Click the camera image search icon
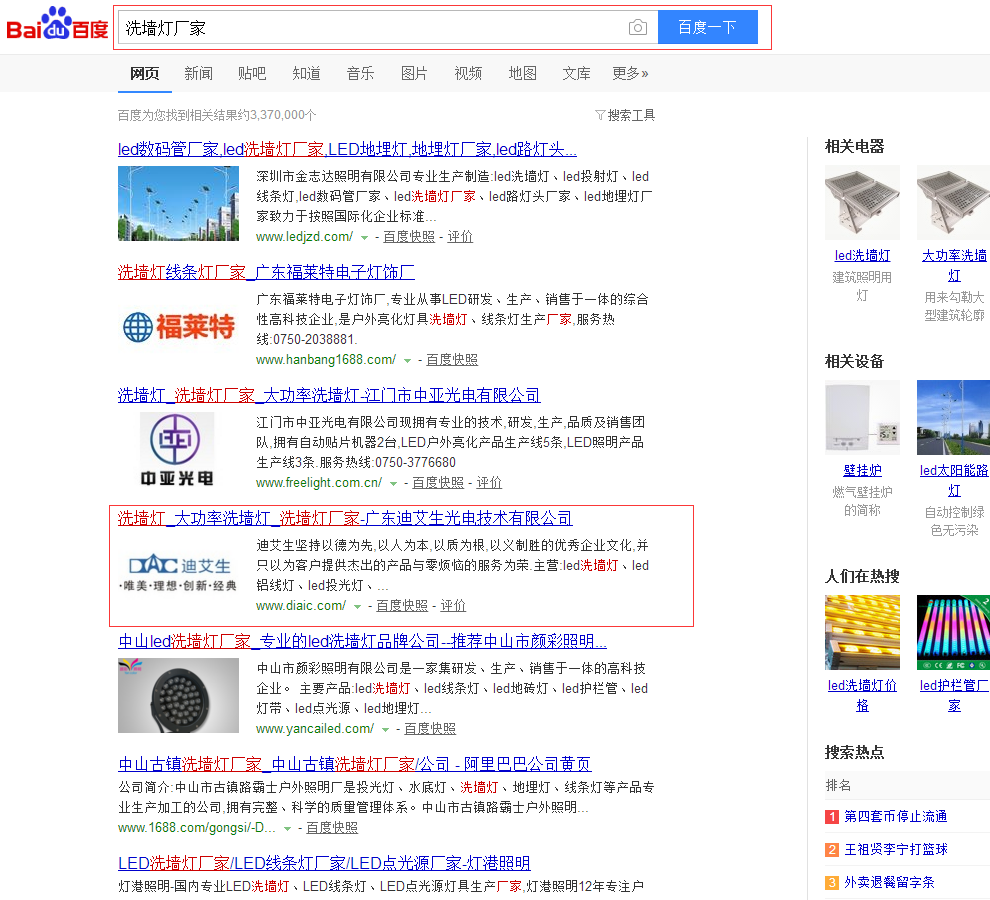The width and height of the screenshot is (990, 900). pos(638,28)
